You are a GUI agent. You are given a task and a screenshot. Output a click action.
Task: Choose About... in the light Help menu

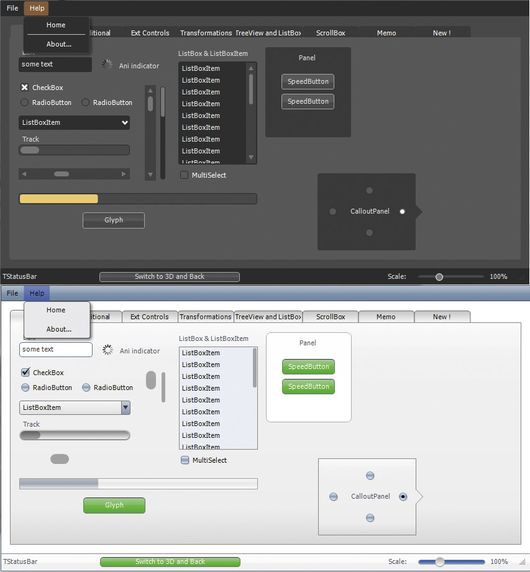[59, 329]
